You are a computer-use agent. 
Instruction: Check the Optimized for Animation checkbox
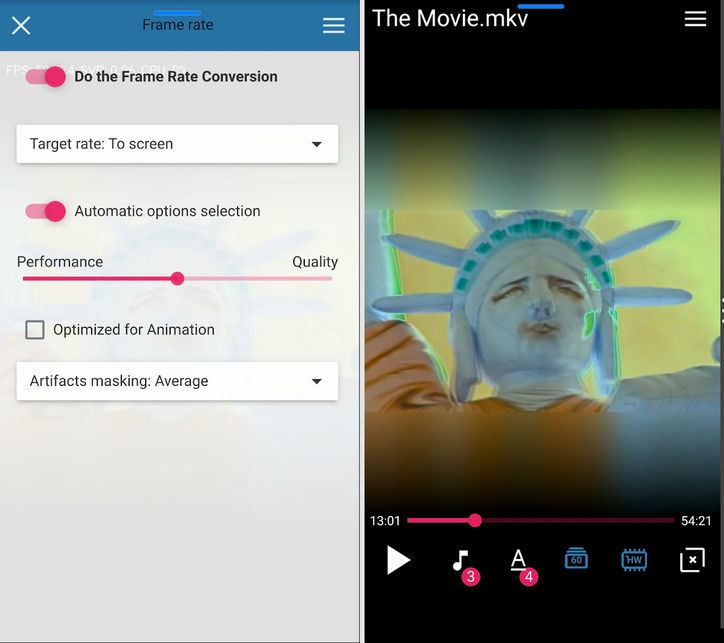tap(35, 330)
